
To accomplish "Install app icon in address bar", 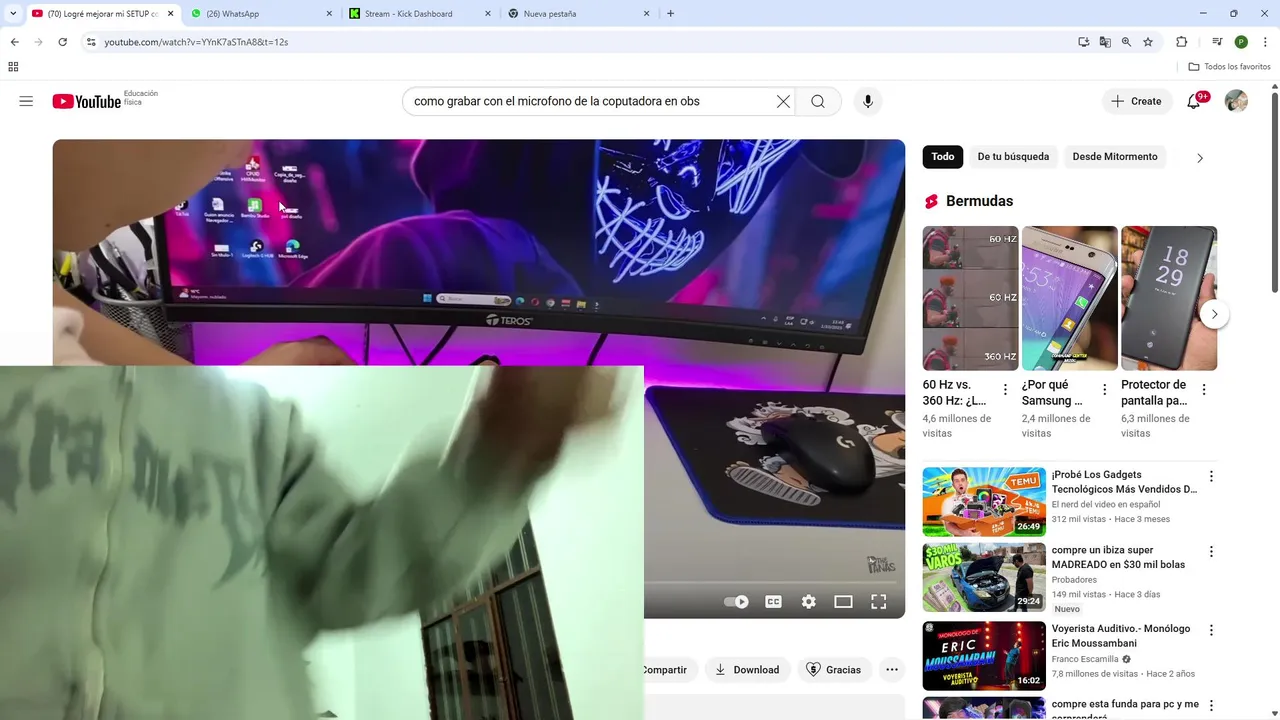I will tap(1084, 42).
